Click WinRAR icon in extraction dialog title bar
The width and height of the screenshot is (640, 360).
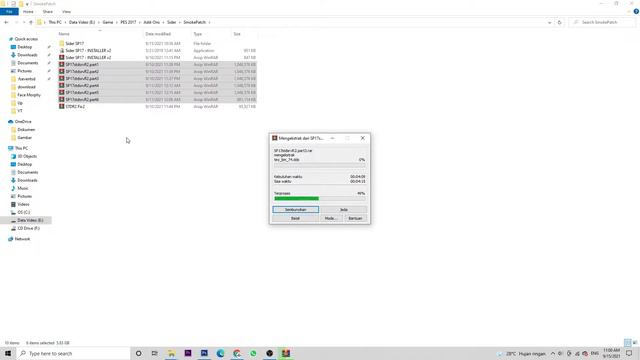(275, 138)
